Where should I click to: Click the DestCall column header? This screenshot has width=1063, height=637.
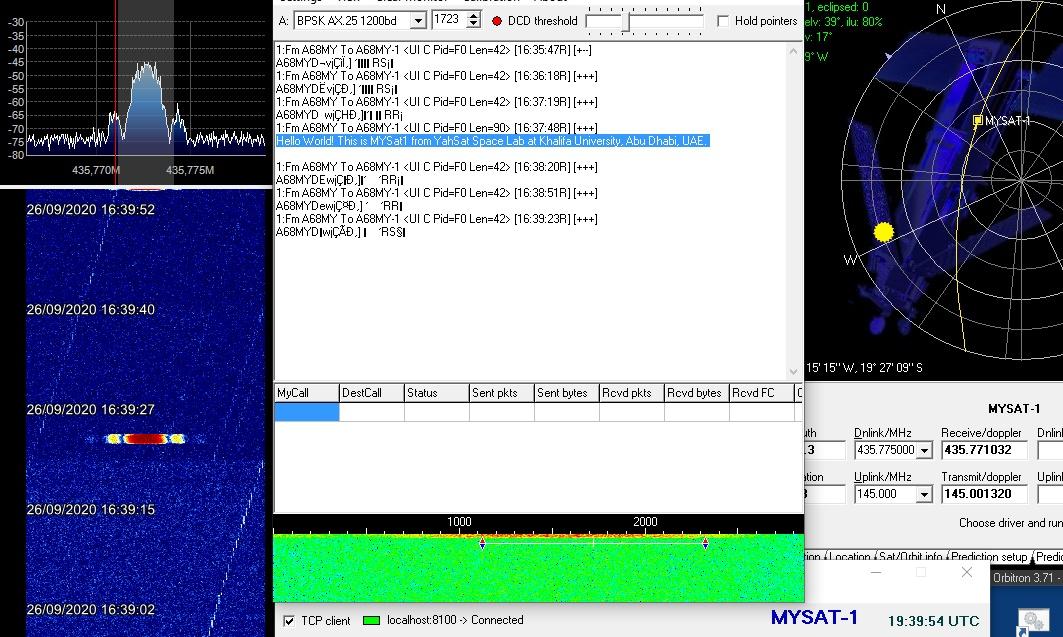tap(372, 393)
